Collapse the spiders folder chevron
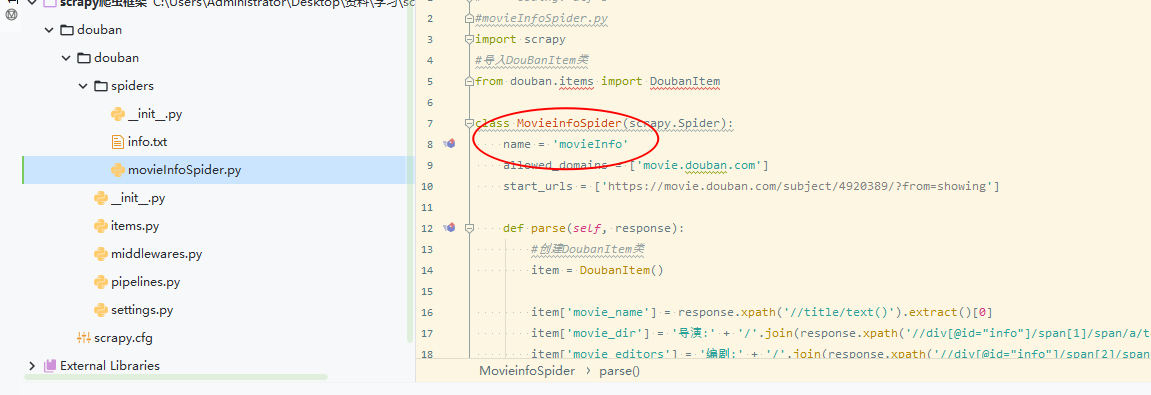The image size is (1151, 395). pyautogui.click(x=83, y=86)
